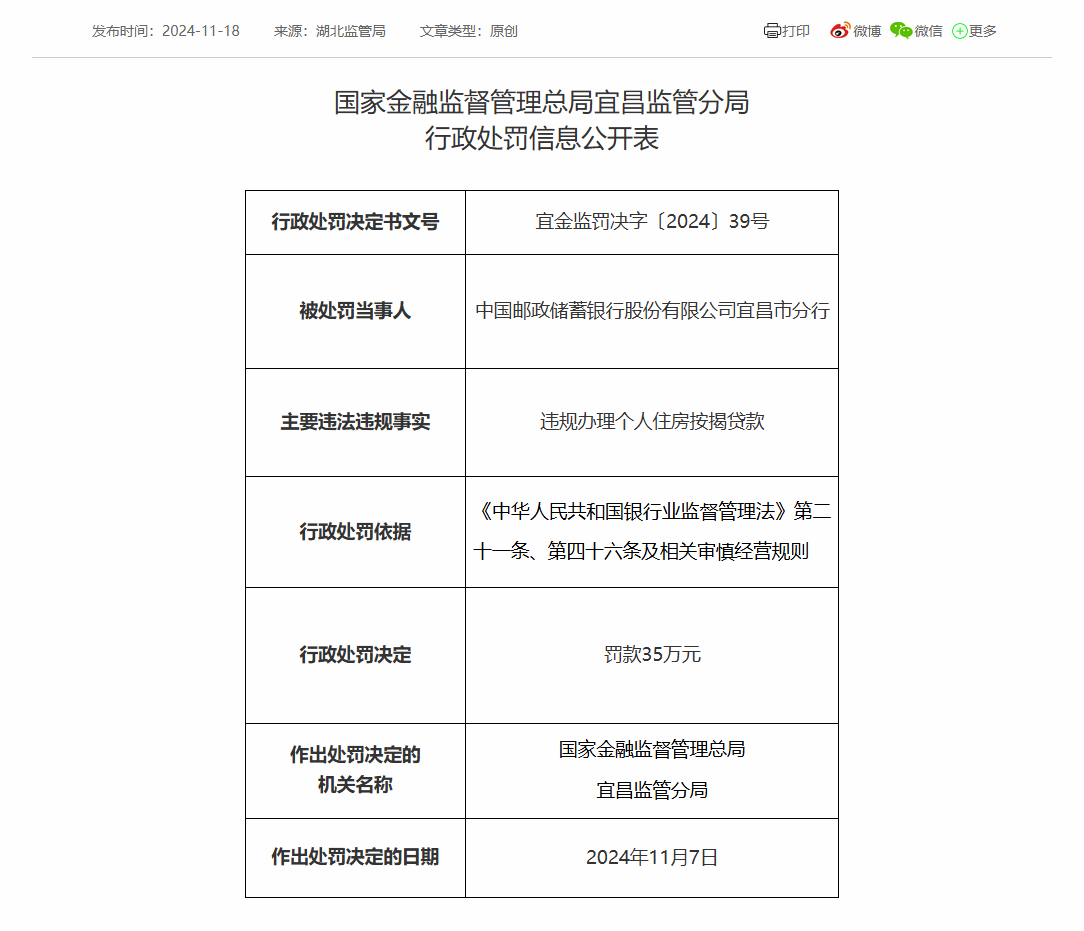Screen dimensions: 1084x931
Task: Click the decision date 2024年11月7日
Action: pos(652,857)
